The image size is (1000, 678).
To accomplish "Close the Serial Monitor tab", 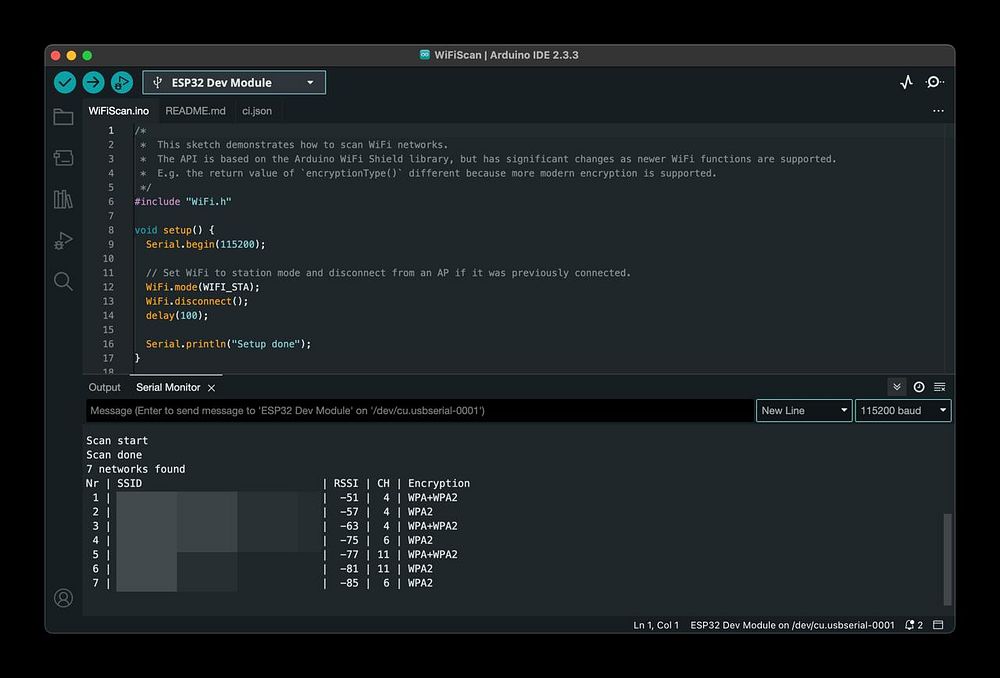I will coord(212,388).
